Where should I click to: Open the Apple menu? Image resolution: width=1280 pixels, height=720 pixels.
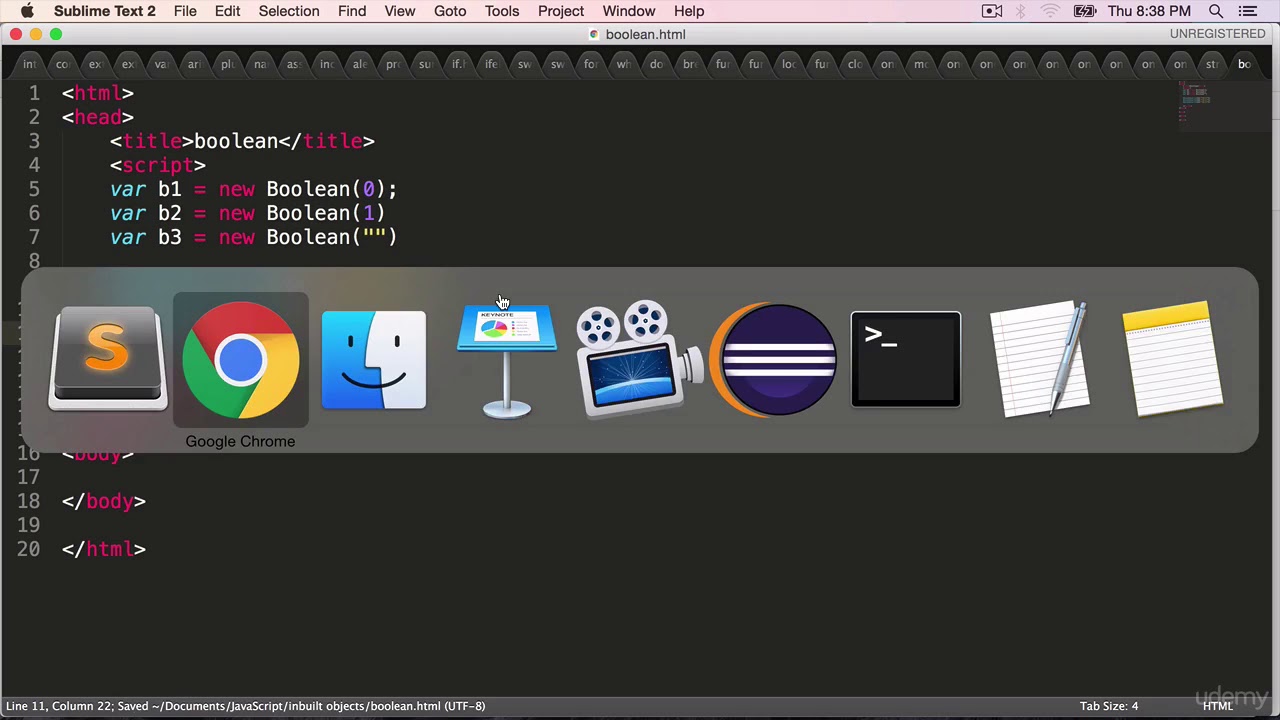click(x=27, y=11)
